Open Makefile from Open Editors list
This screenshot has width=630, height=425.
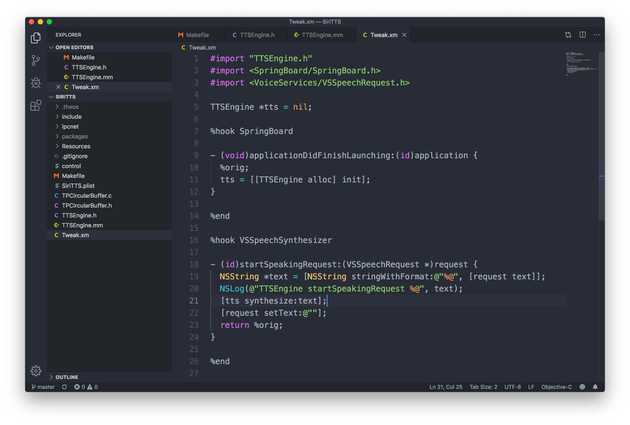(x=83, y=57)
